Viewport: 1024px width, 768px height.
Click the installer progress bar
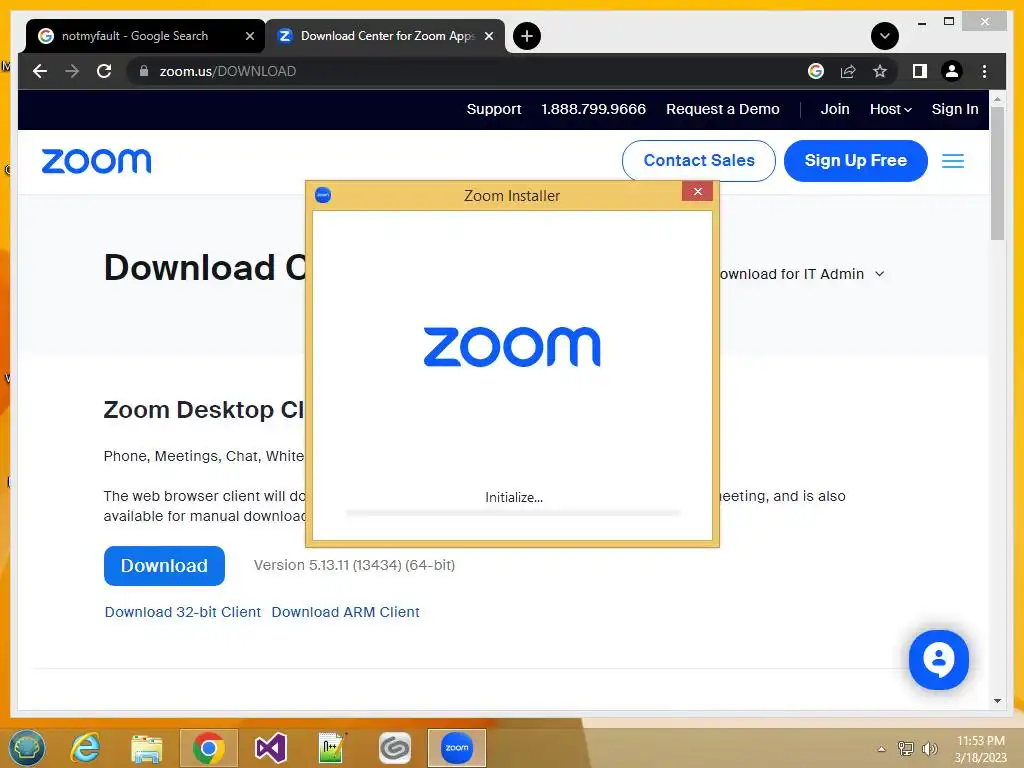pyautogui.click(x=513, y=513)
